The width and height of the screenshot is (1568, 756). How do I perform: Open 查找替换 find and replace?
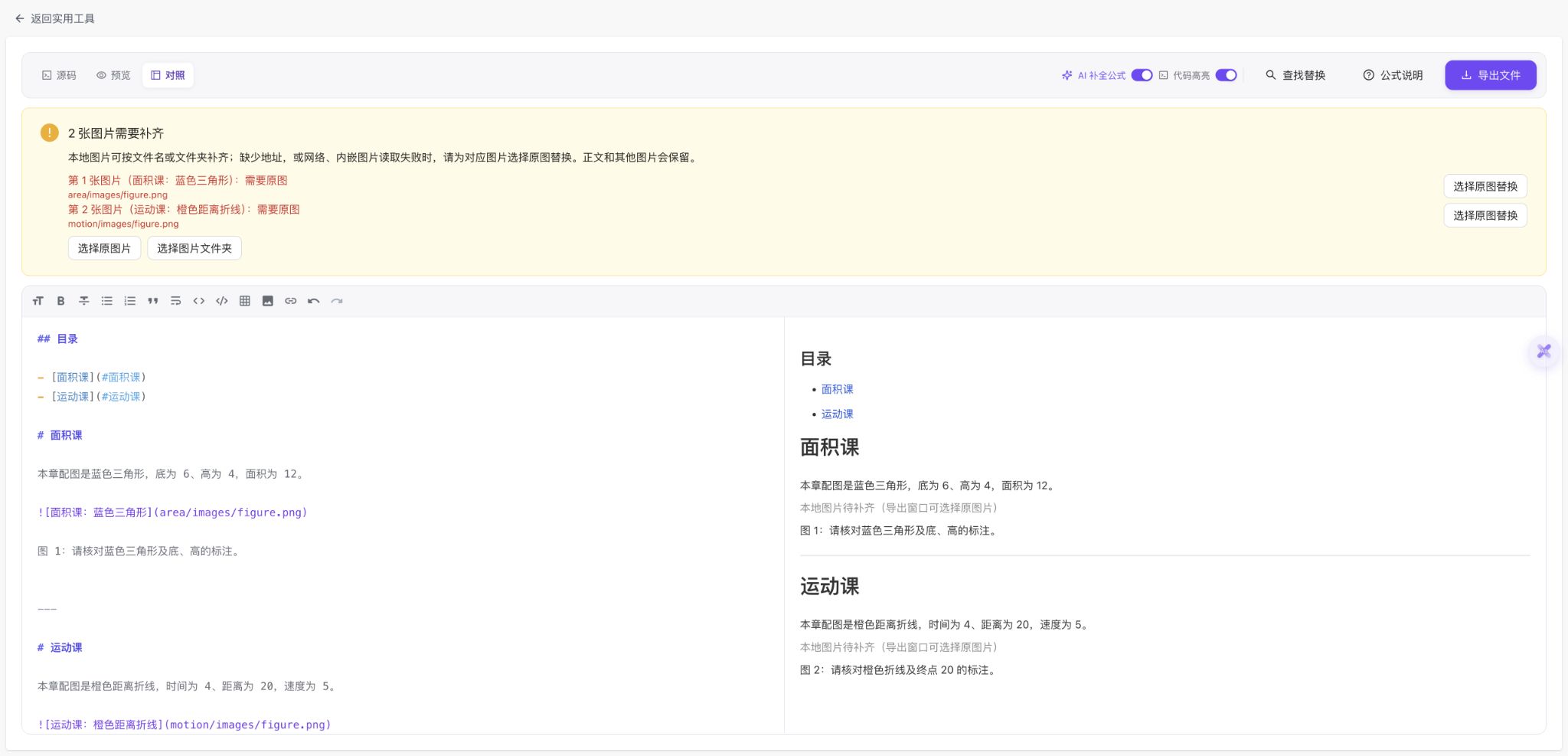(x=1295, y=75)
